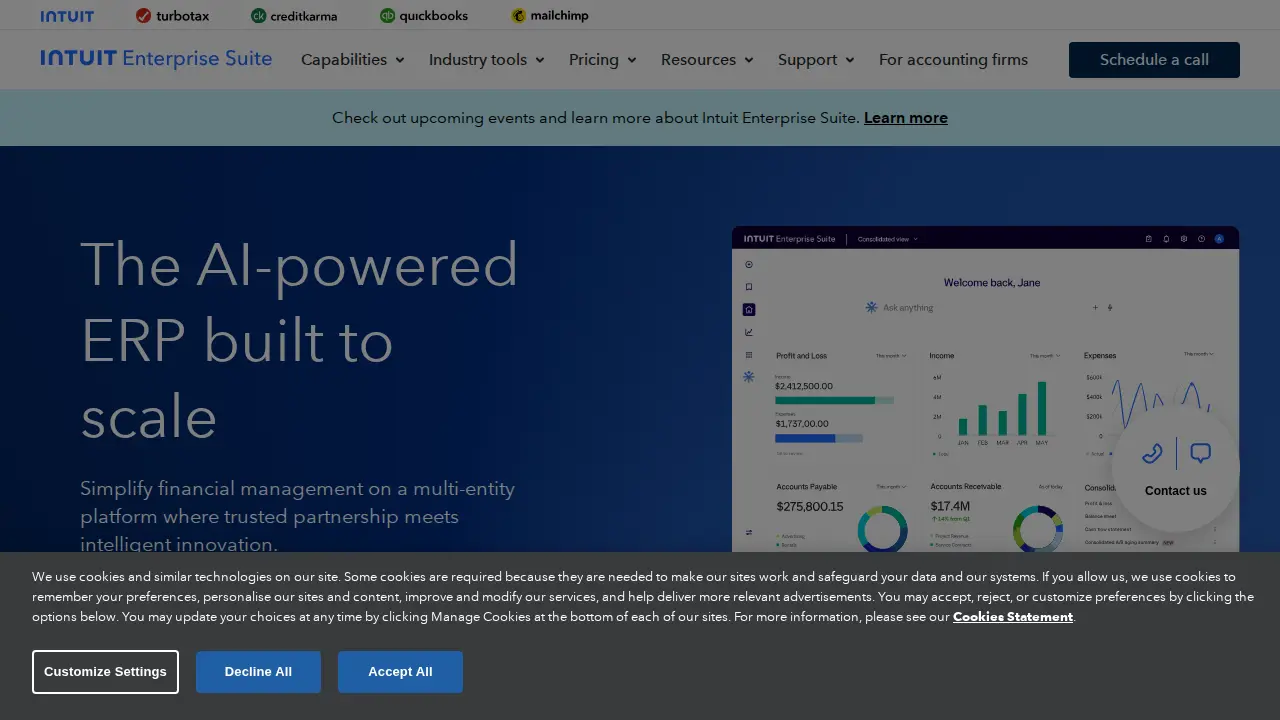
Task: Follow the Learn more link in banner
Action: pos(906,118)
